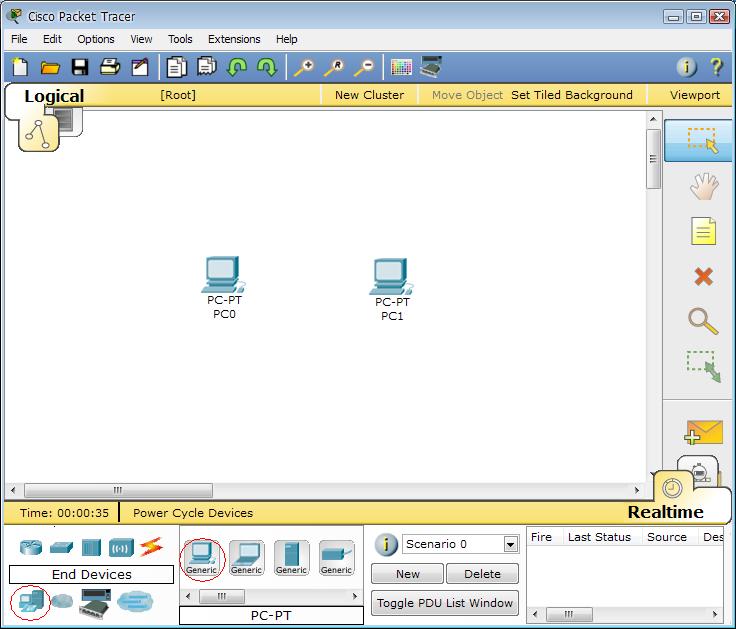Pick the Generic laptop device

pyautogui.click(x=246, y=558)
